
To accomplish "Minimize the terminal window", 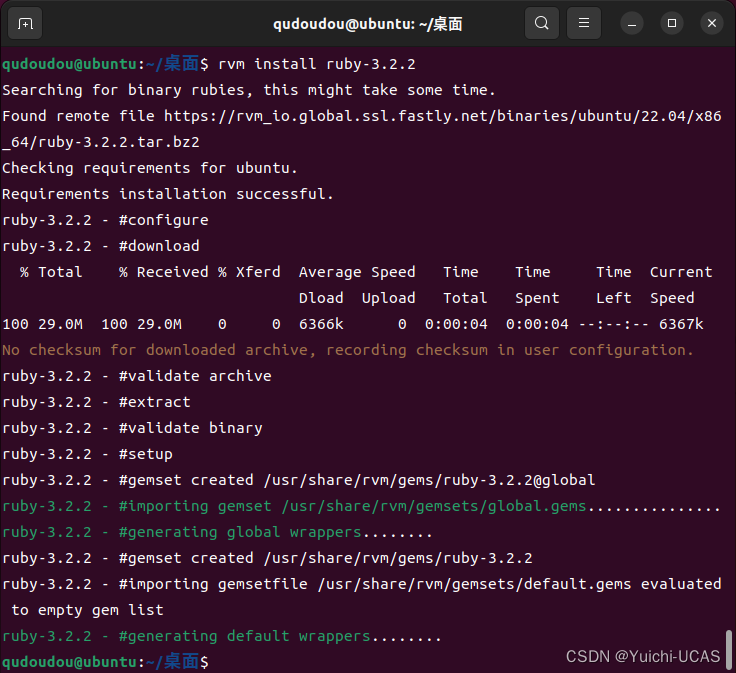I will 632,23.
